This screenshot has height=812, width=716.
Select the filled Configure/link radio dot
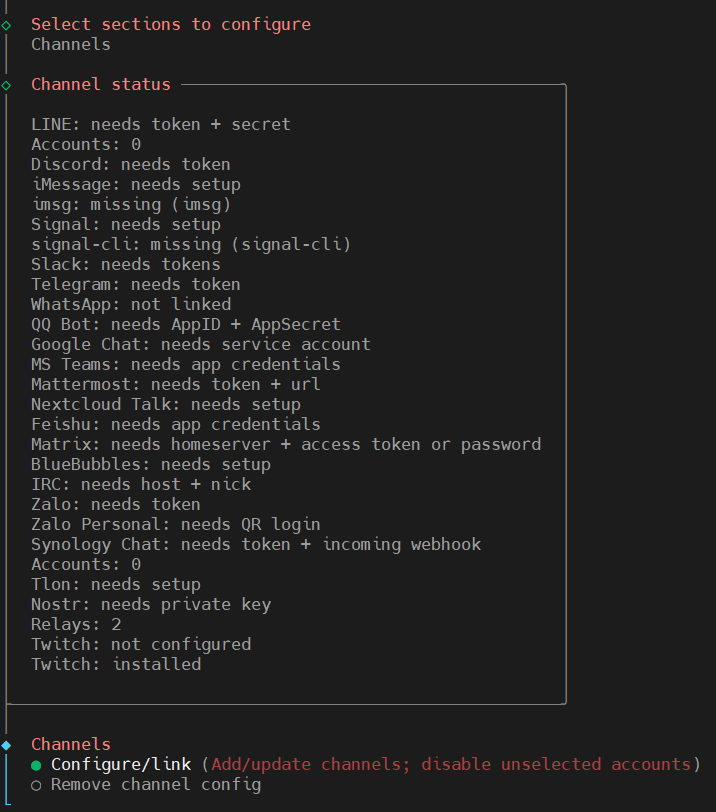click(36, 765)
